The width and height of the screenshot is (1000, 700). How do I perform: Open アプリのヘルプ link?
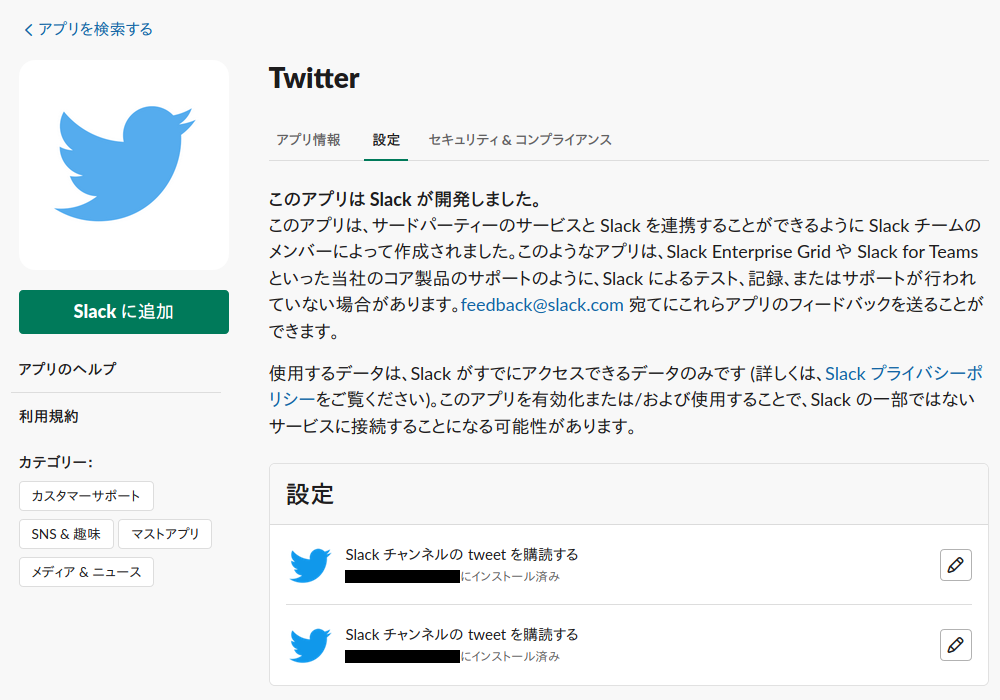click(67, 369)
